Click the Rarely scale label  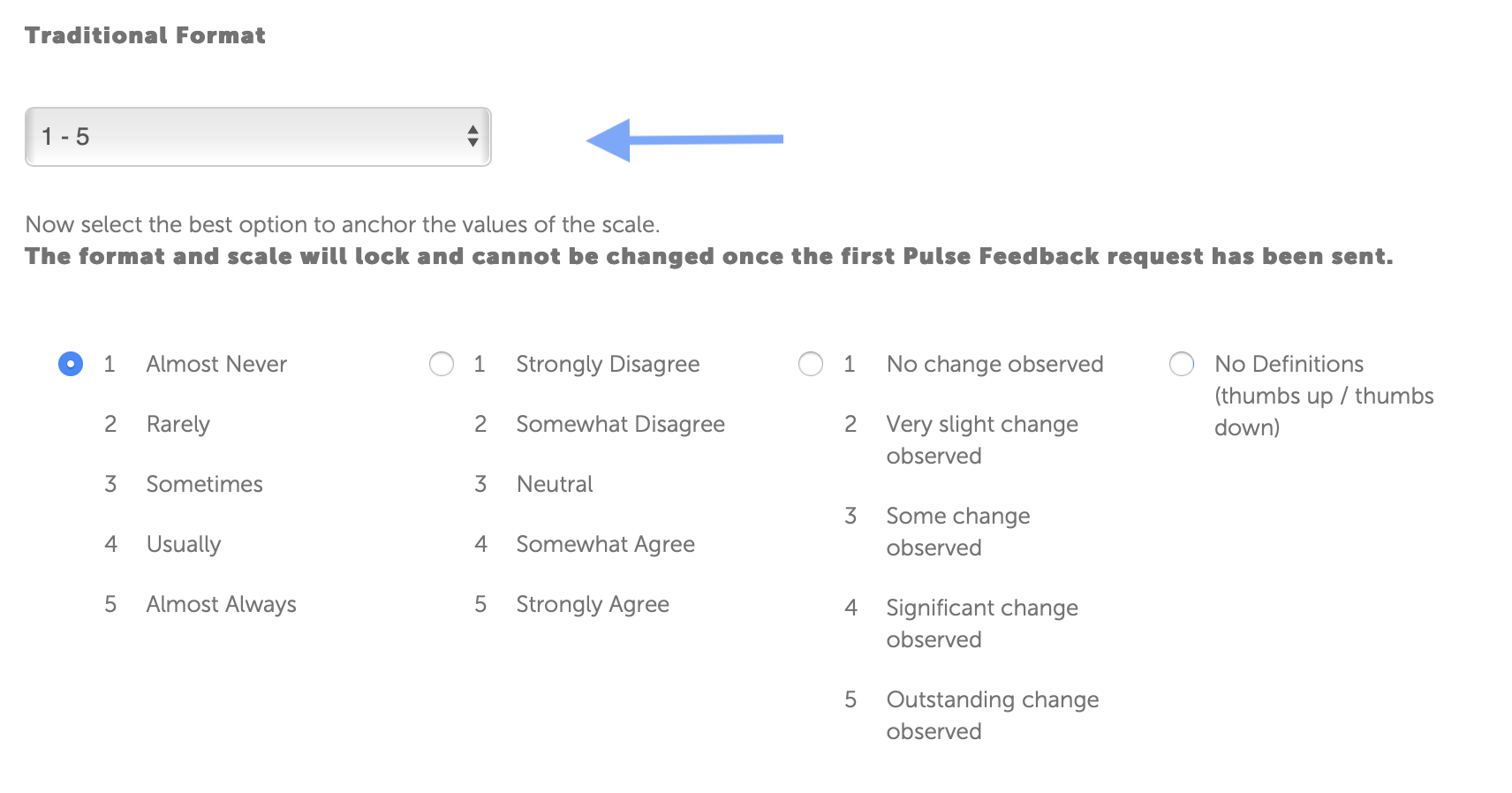178,424
